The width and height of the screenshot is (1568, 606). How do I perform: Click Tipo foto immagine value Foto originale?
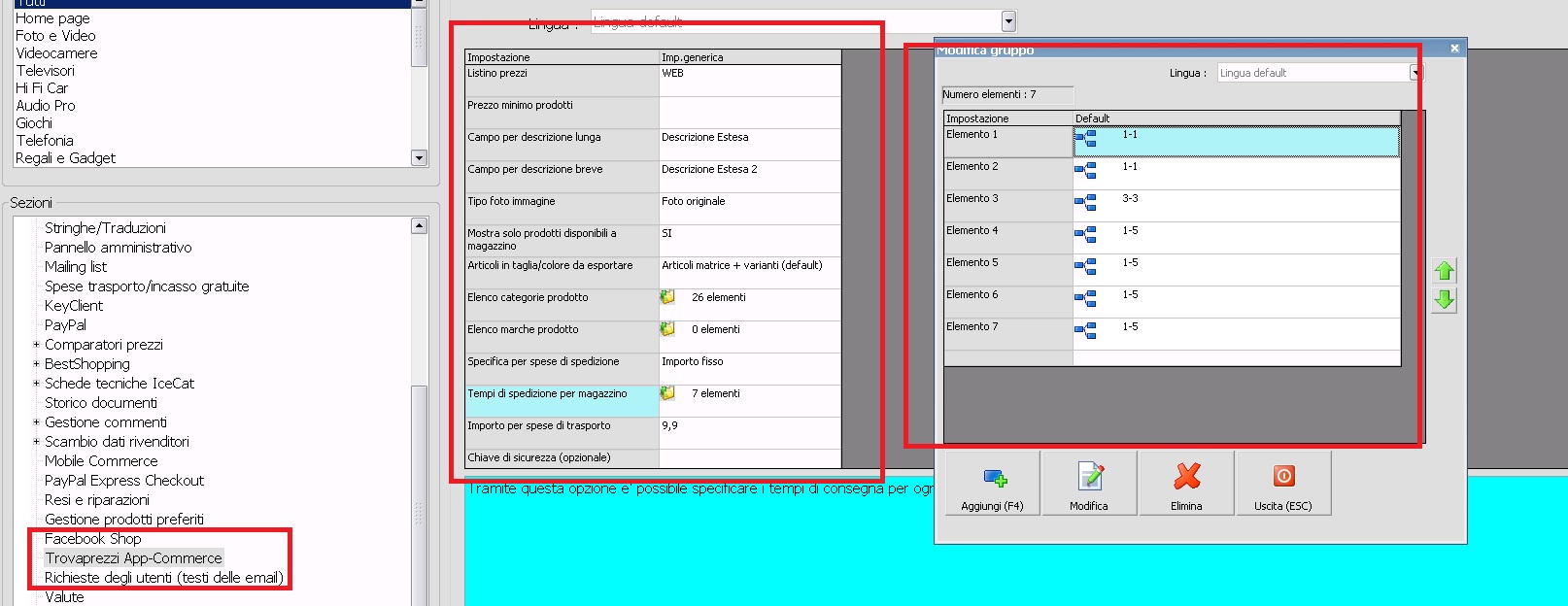tap(750, 209)
